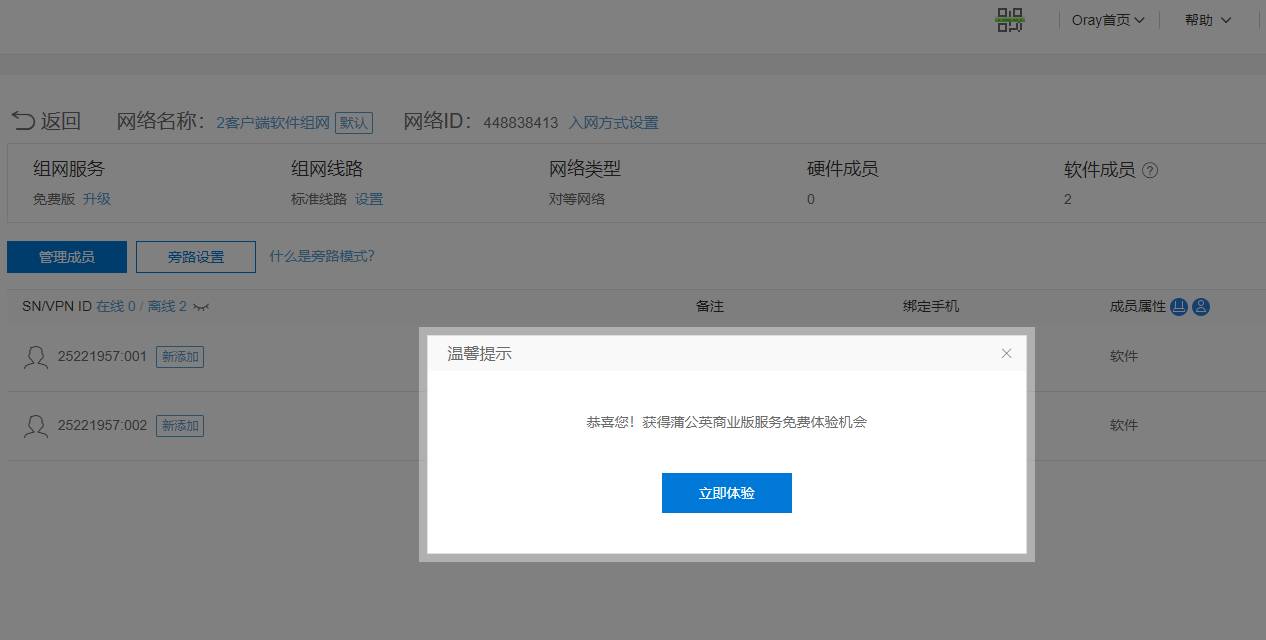Click the member avatar icon for 25221957:002
The image size is (1266, 640).
click(x=35, y=426)
